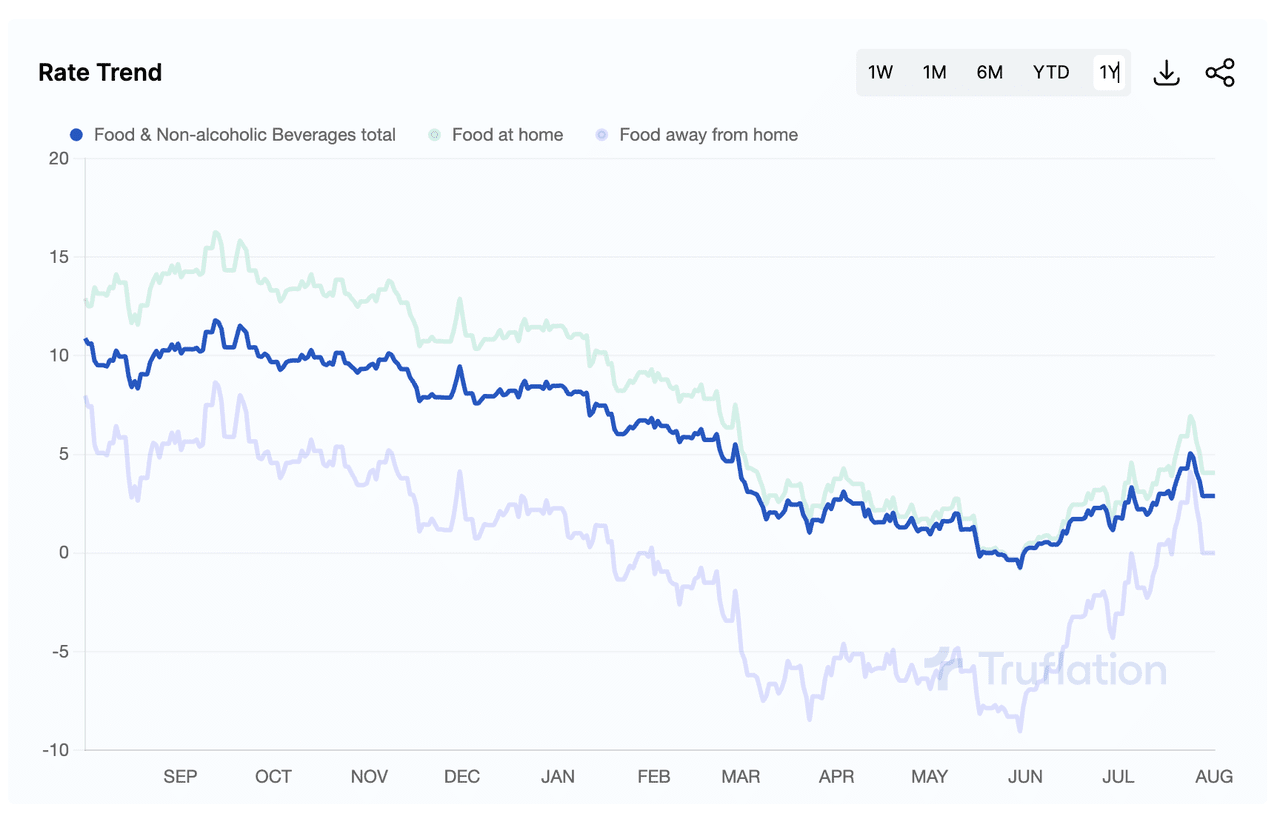The width and height of the screenshot is (1280, 819).
Task: Click the AUG label on the x-axis
Action: pyautogui.click(x=1214, y=776)
